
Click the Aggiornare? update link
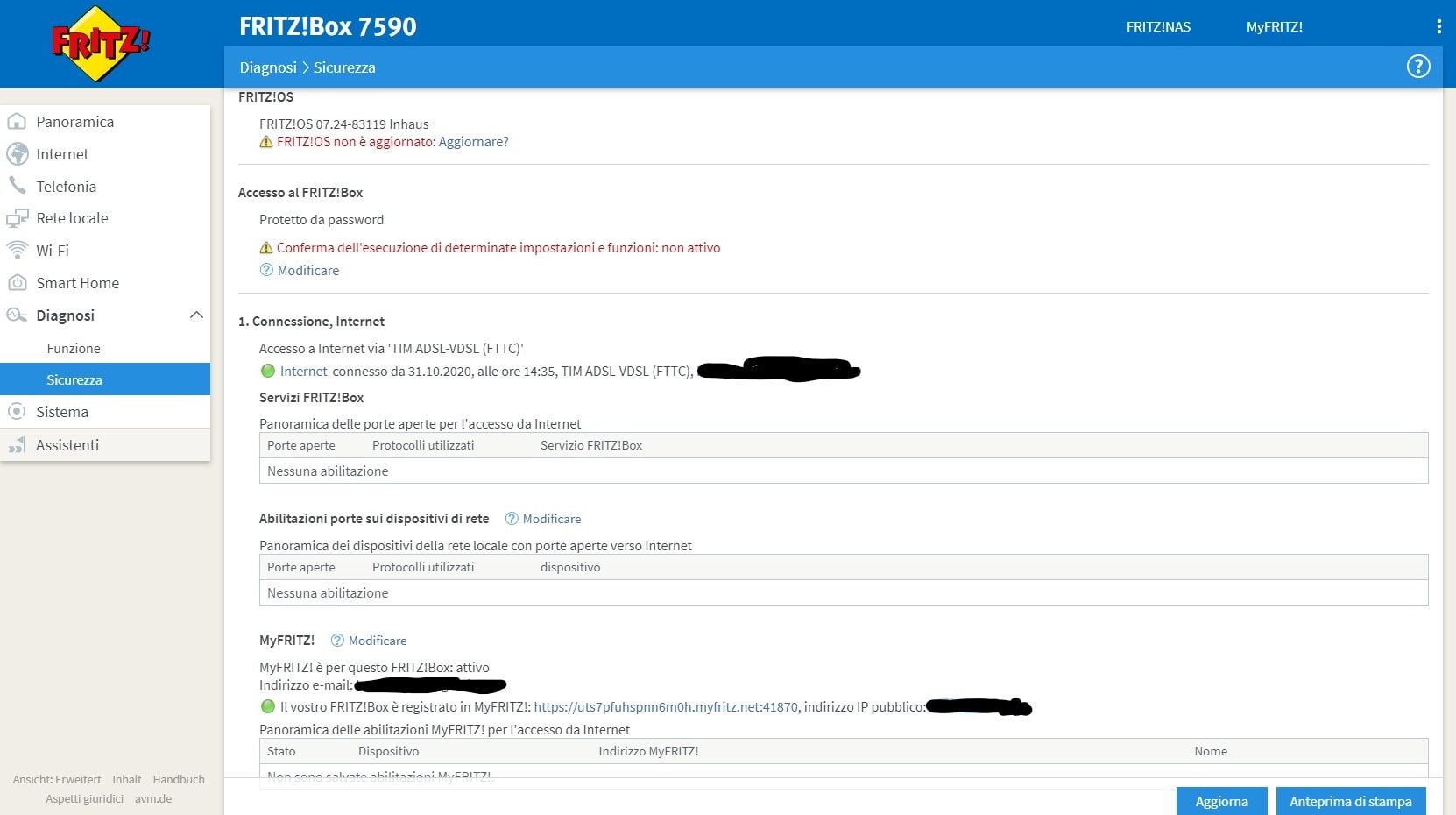[x=473, y=142]
